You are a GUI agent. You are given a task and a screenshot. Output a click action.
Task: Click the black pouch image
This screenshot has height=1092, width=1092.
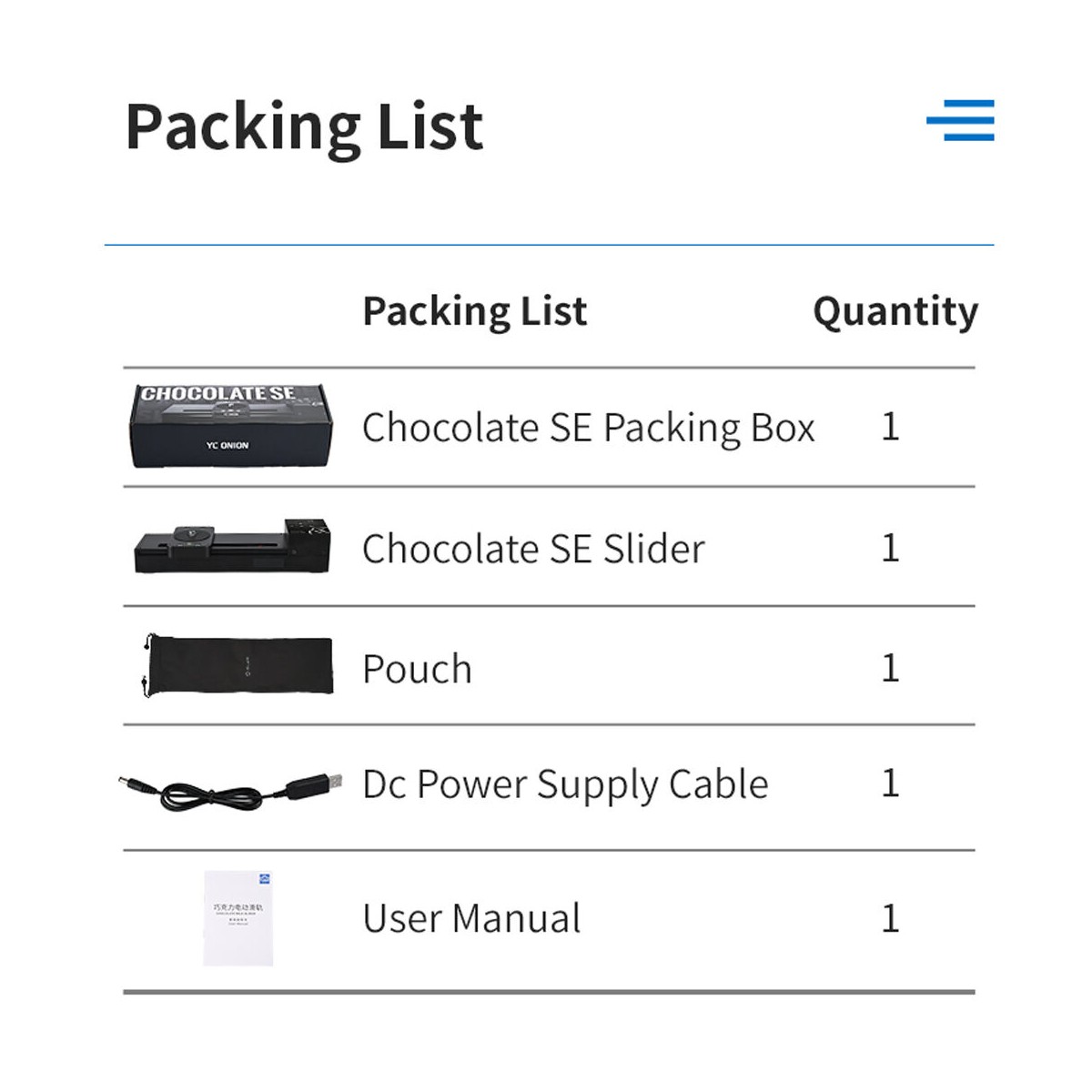[238, 666]
